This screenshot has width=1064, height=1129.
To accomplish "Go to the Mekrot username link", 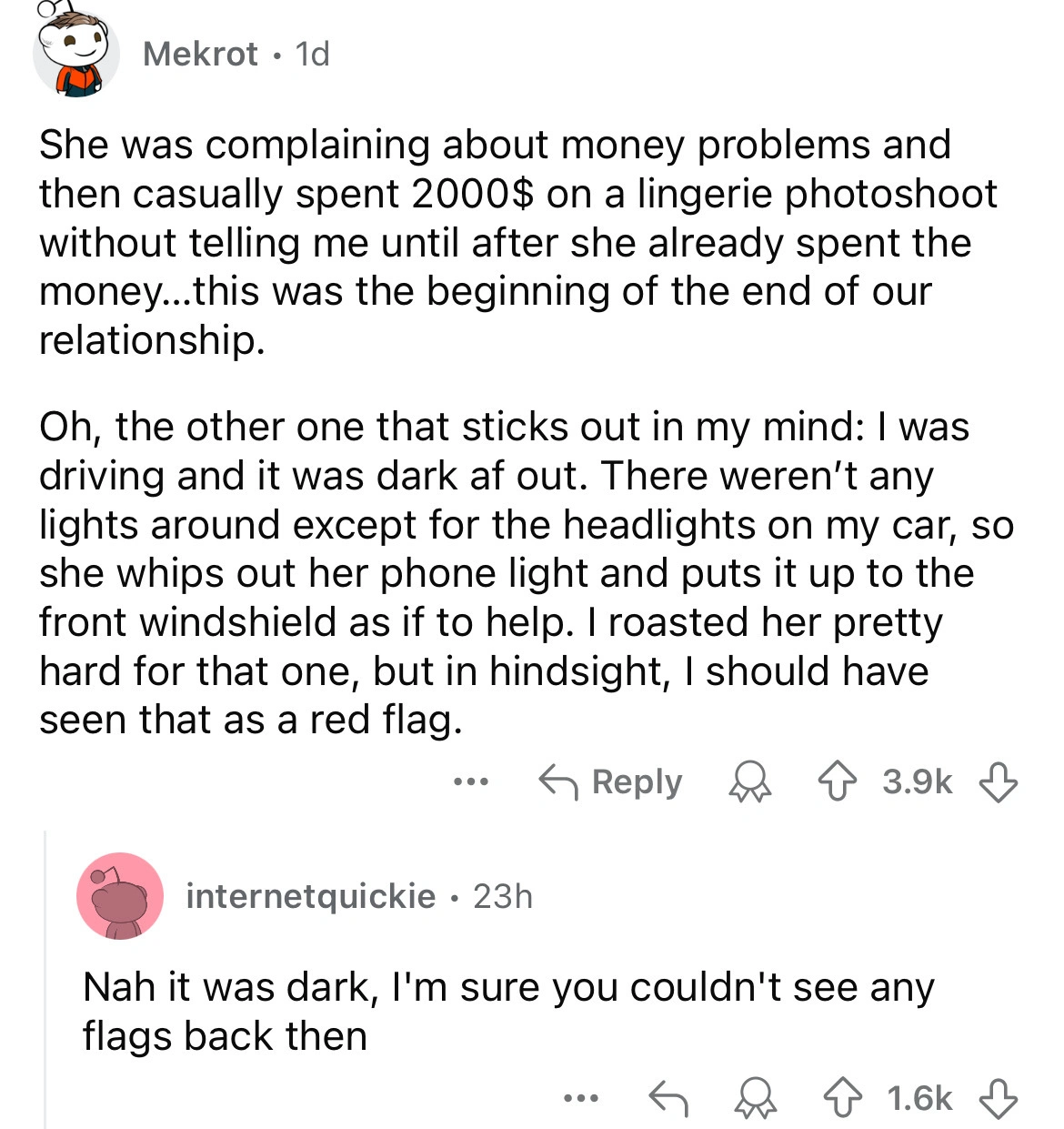I will click(x=200, y=55).
